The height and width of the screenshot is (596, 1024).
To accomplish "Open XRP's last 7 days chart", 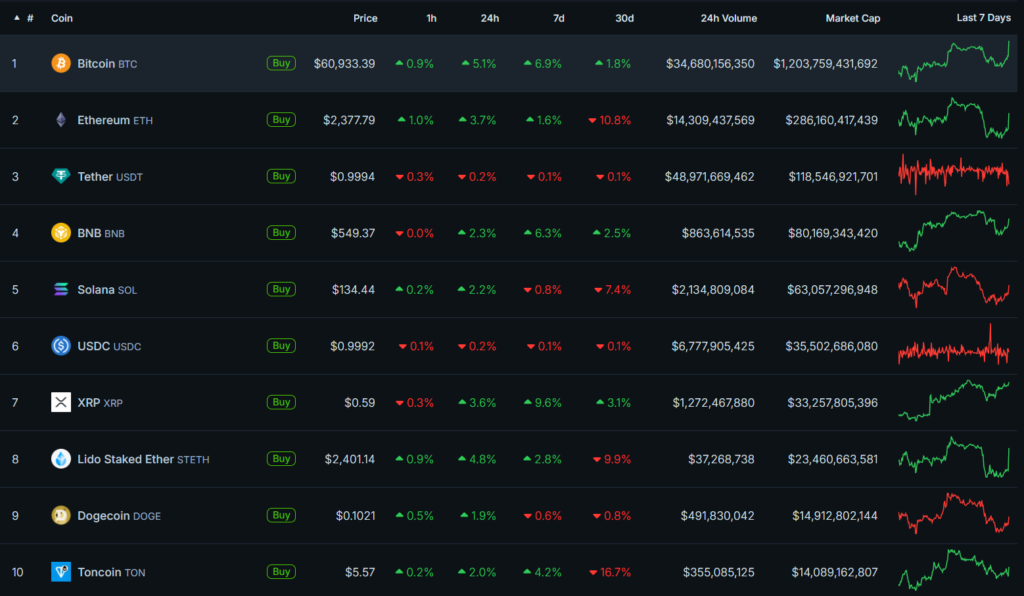I will point(954,400).
